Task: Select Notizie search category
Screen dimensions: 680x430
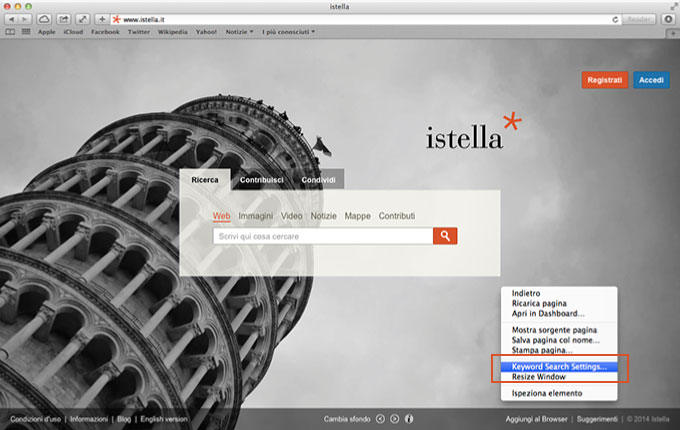Action: [x=323, y=216]
